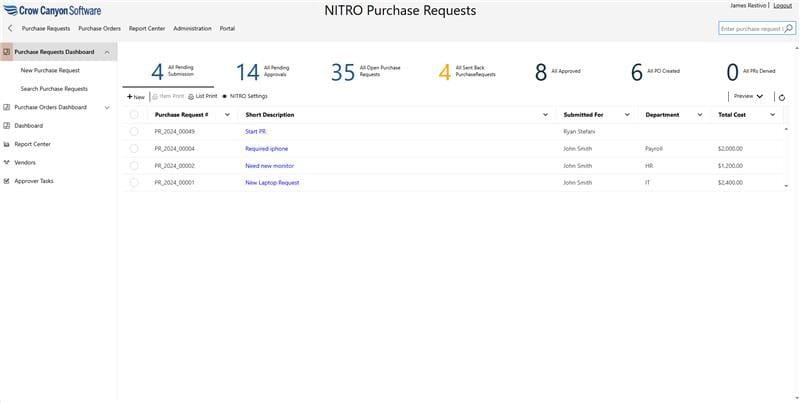Viewport: 800px width, 403px height.
Task: Click the $1,200.00 total cost cell
Action: click(730, 166)
